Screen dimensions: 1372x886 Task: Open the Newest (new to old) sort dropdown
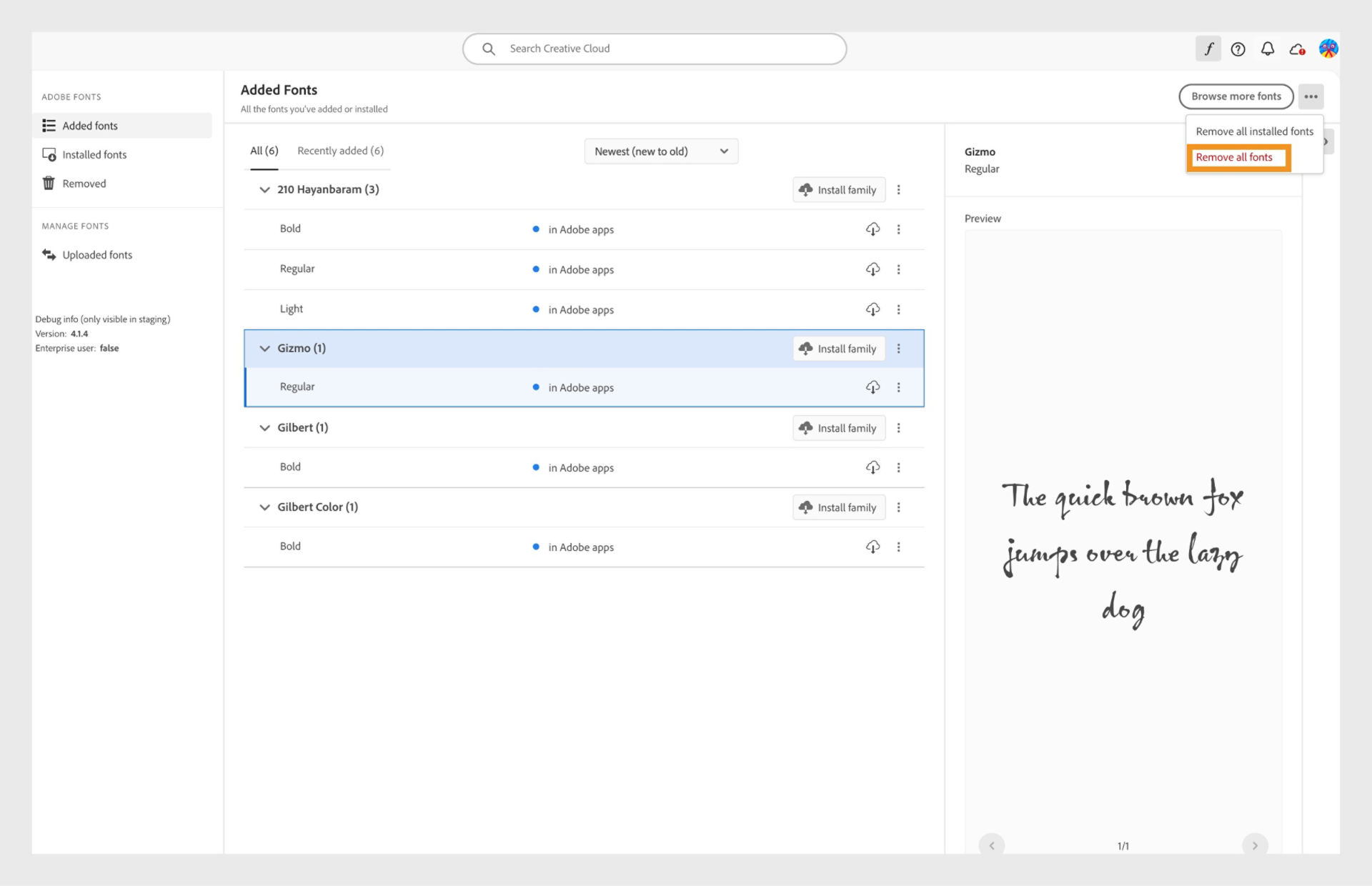tap(661, 151)
